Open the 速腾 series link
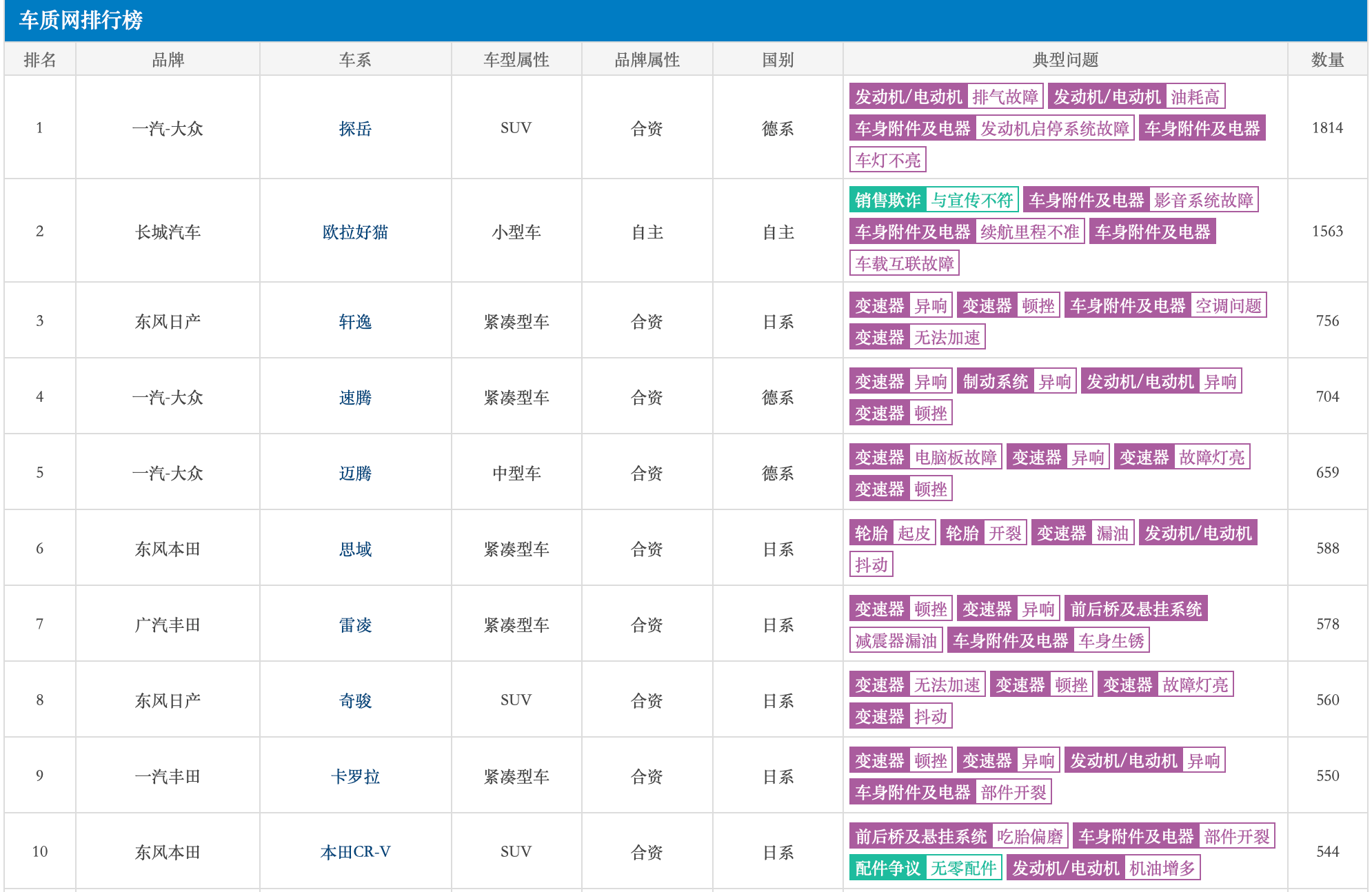 [355, 397]
